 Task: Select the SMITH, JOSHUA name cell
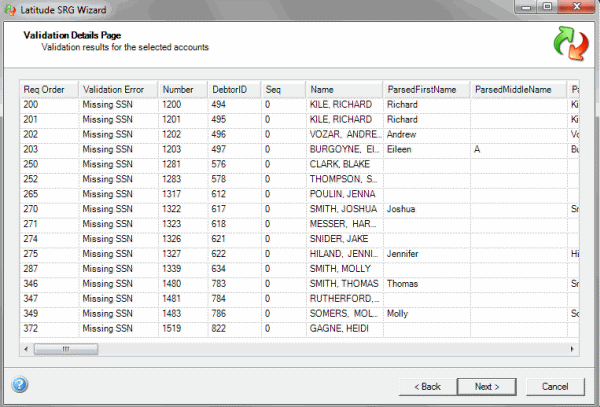(x=344, y=209)
